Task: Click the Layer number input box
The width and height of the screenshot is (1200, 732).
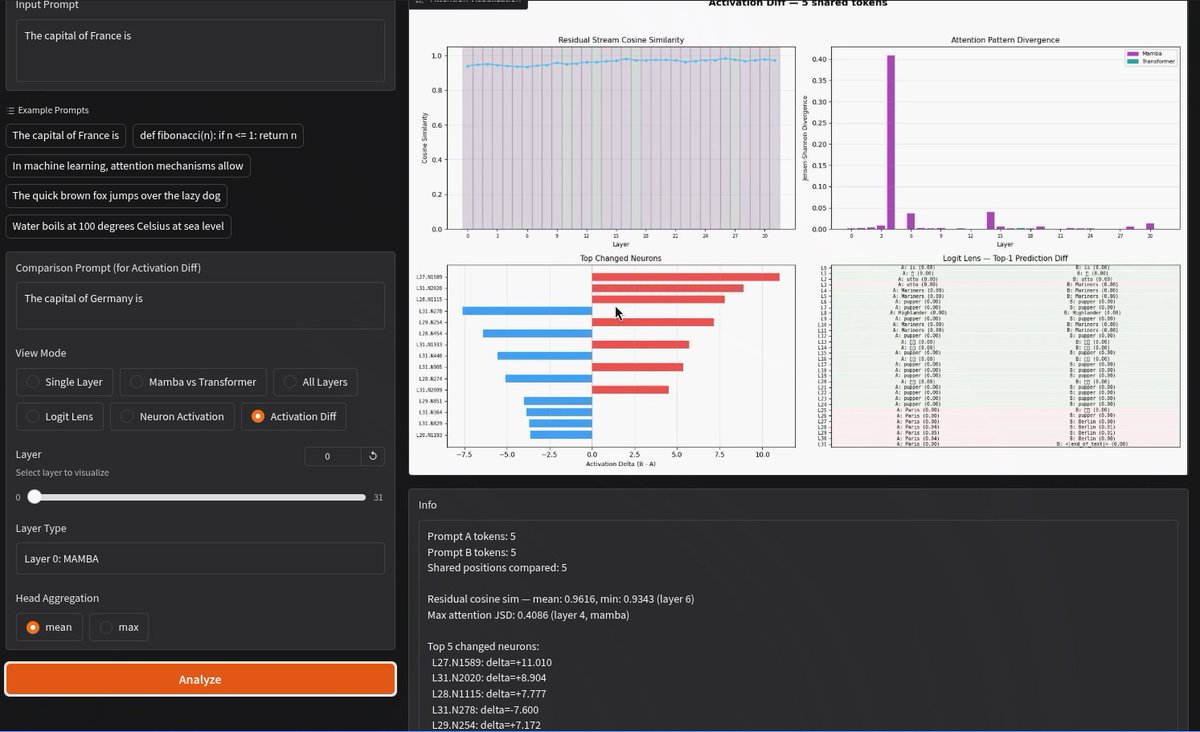Action: [333, 456]
